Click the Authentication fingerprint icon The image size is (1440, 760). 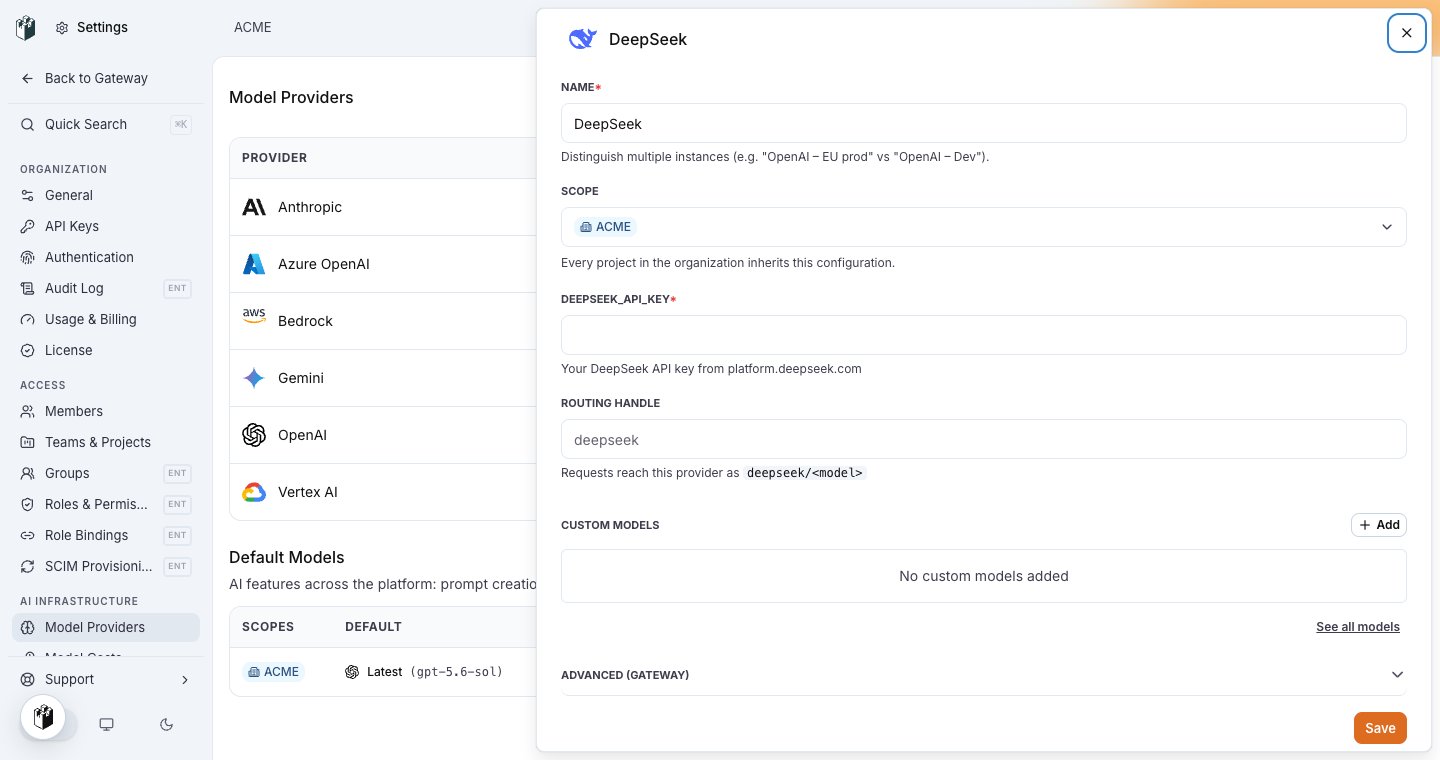27,257
